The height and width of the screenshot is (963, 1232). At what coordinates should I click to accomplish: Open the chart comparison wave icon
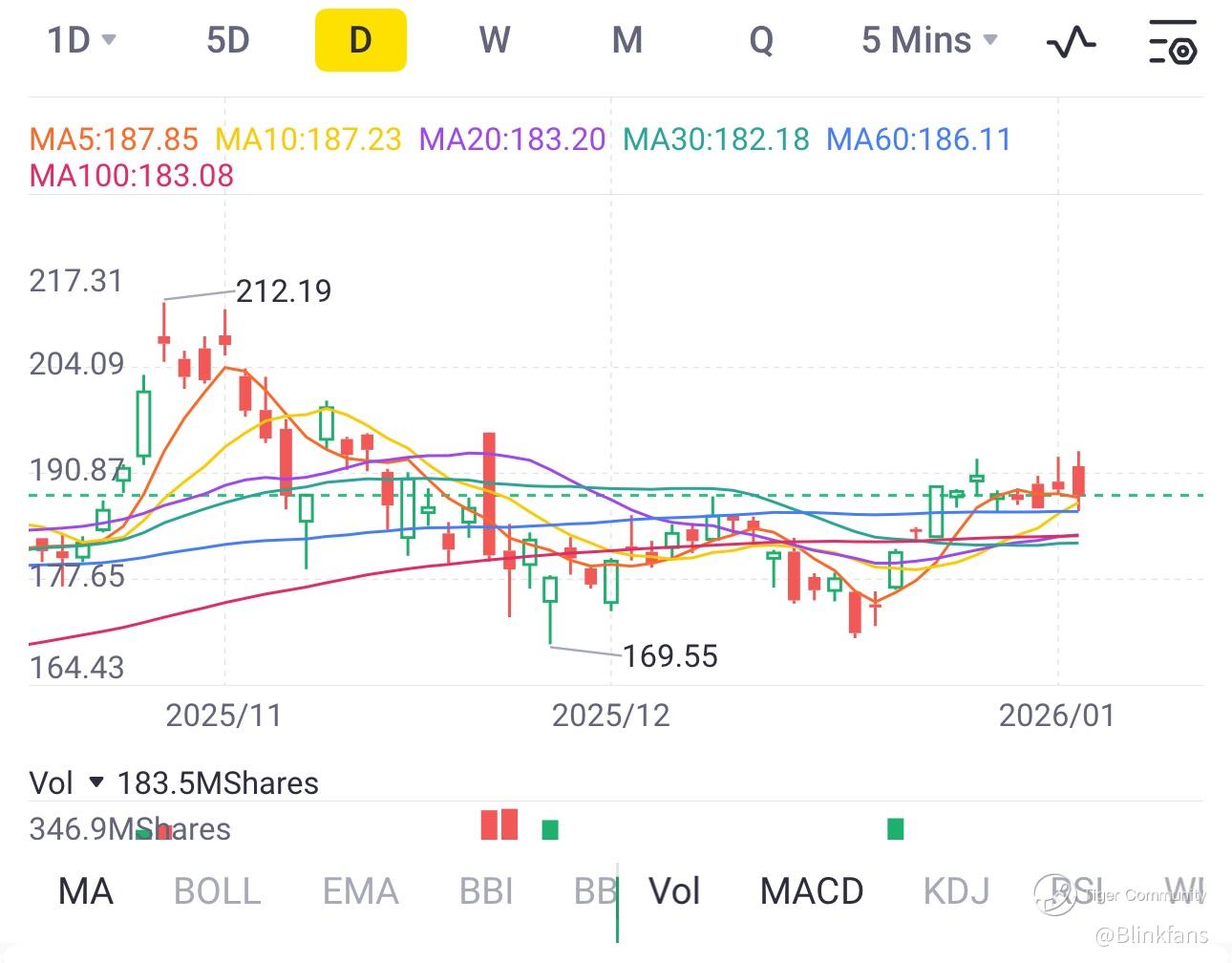click(x=1072, y=41)
